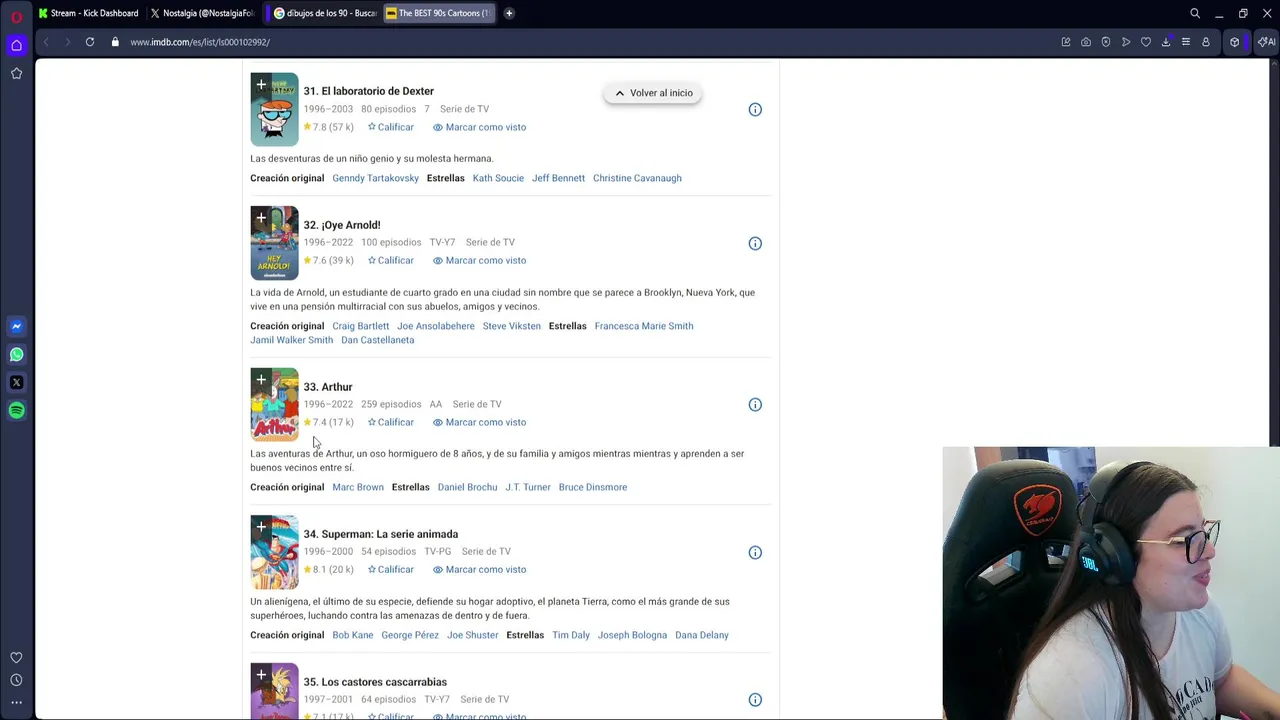Open the Opera main menu logo
Viewport: 1280px width, 720px height.
(16, 16)
